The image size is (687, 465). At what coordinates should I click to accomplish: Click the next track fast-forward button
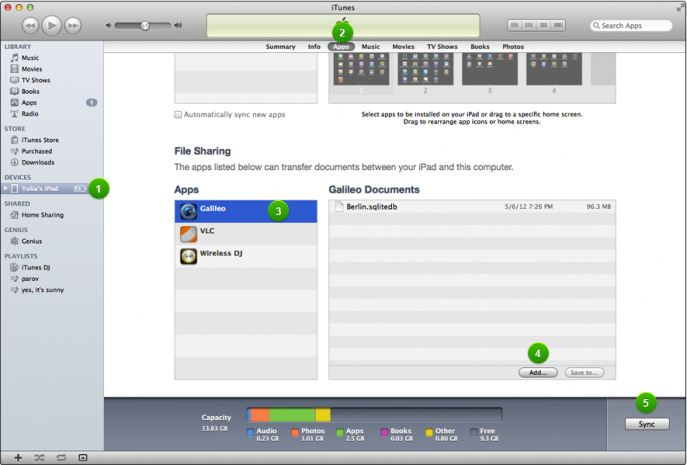[73, 25]
